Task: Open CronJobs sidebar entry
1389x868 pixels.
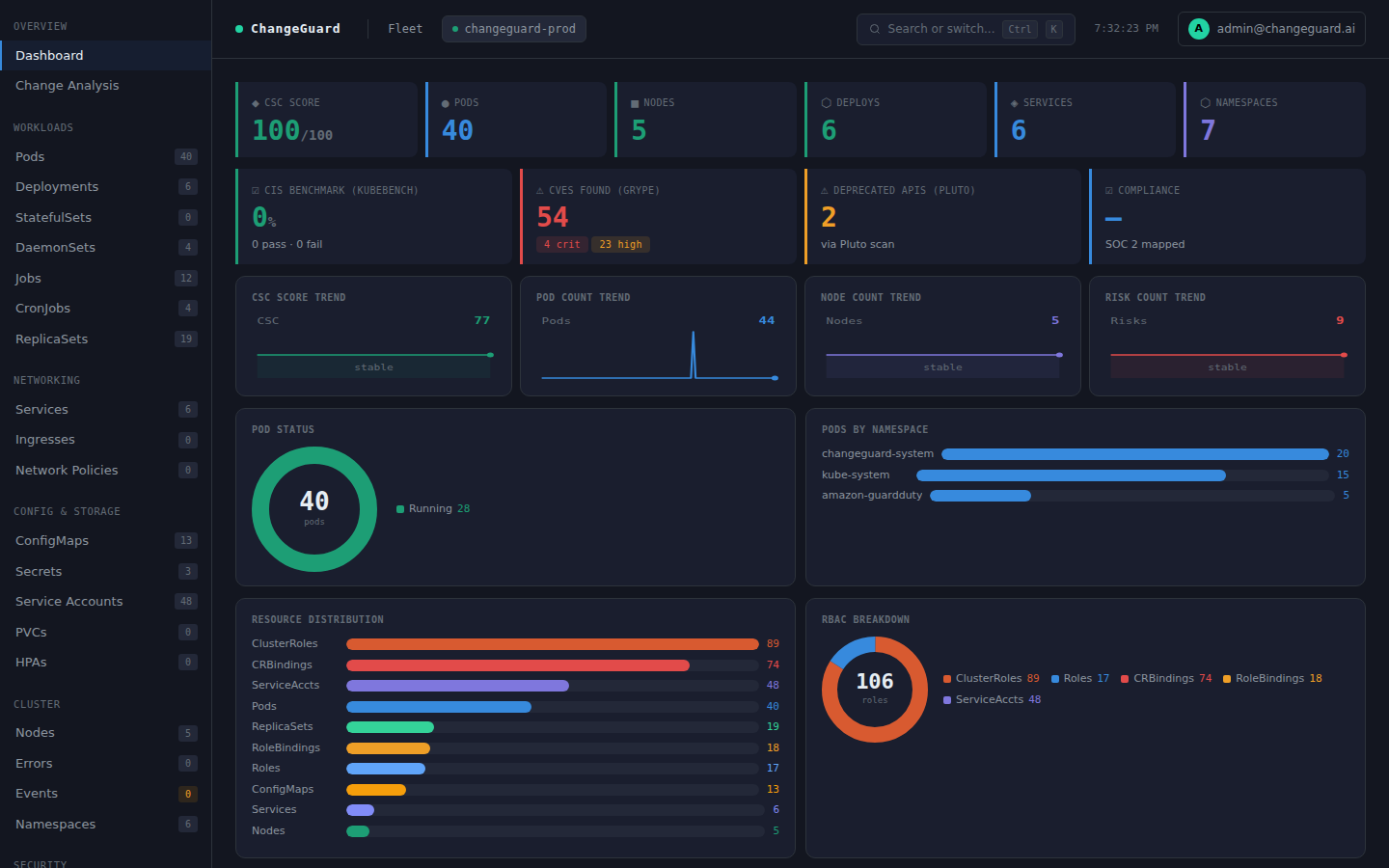Action: [x=106, y=308]
